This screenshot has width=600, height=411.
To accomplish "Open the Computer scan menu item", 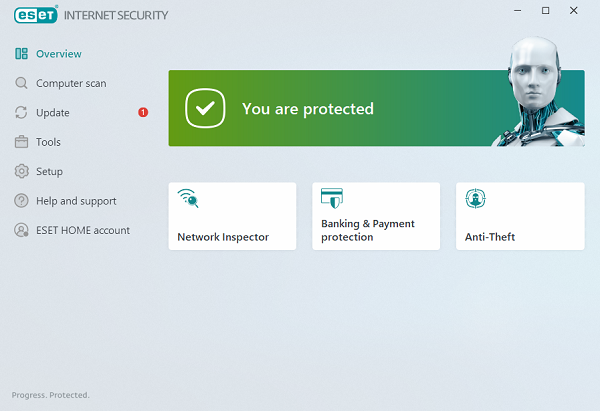I will [70, 83].
